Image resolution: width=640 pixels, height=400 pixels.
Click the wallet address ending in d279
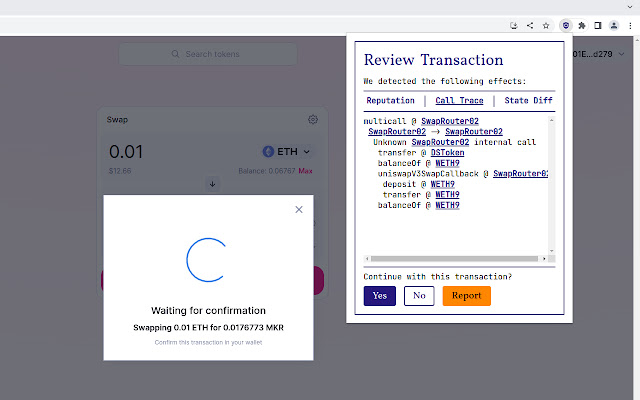(592, 54)
